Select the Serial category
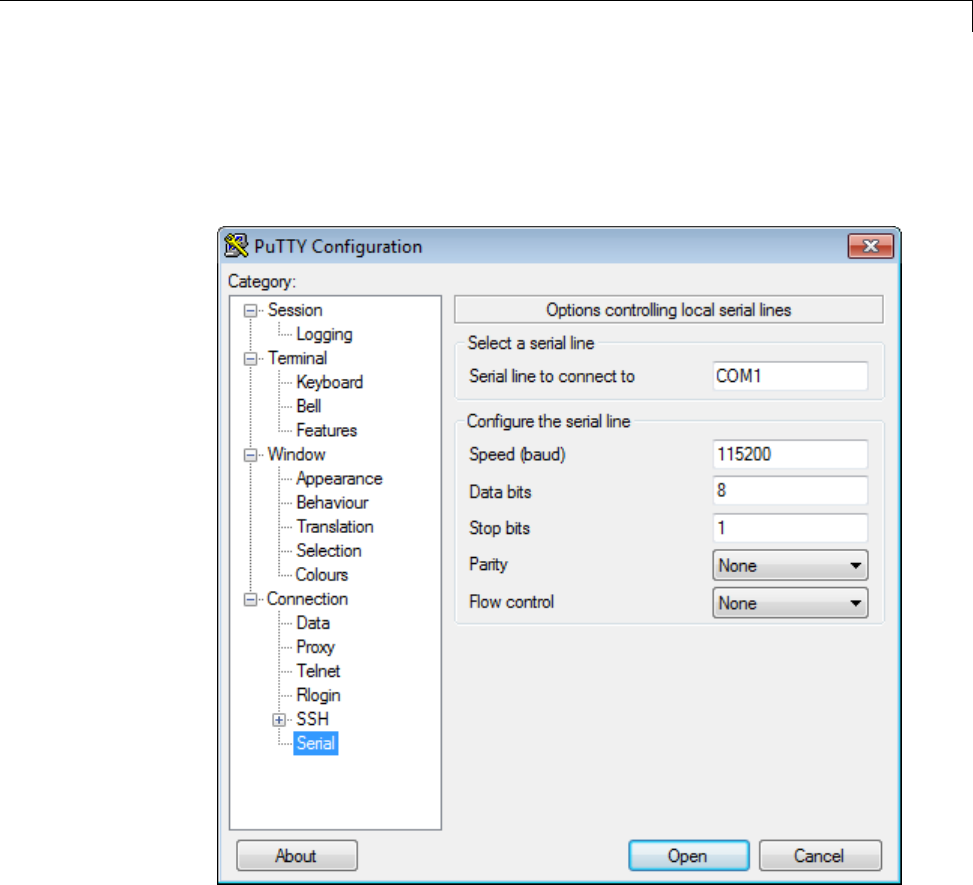The width and height of the screenshot is (973, 885). [315, 743]
